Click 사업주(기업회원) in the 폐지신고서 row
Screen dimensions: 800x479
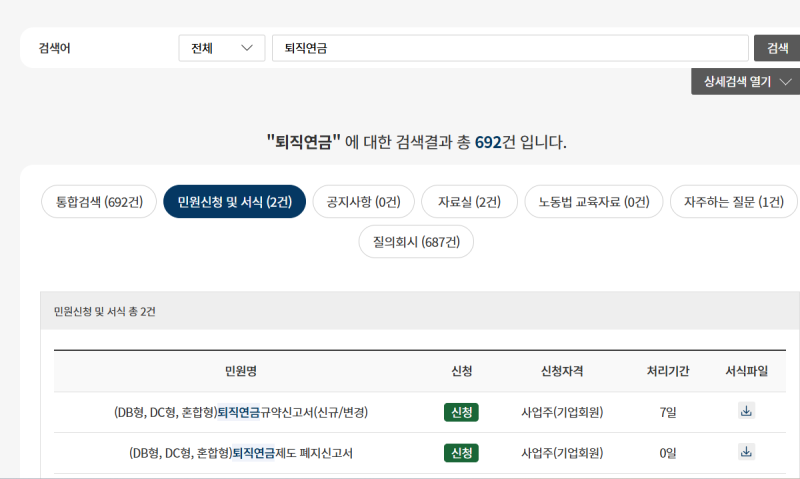tap(562, 453)
